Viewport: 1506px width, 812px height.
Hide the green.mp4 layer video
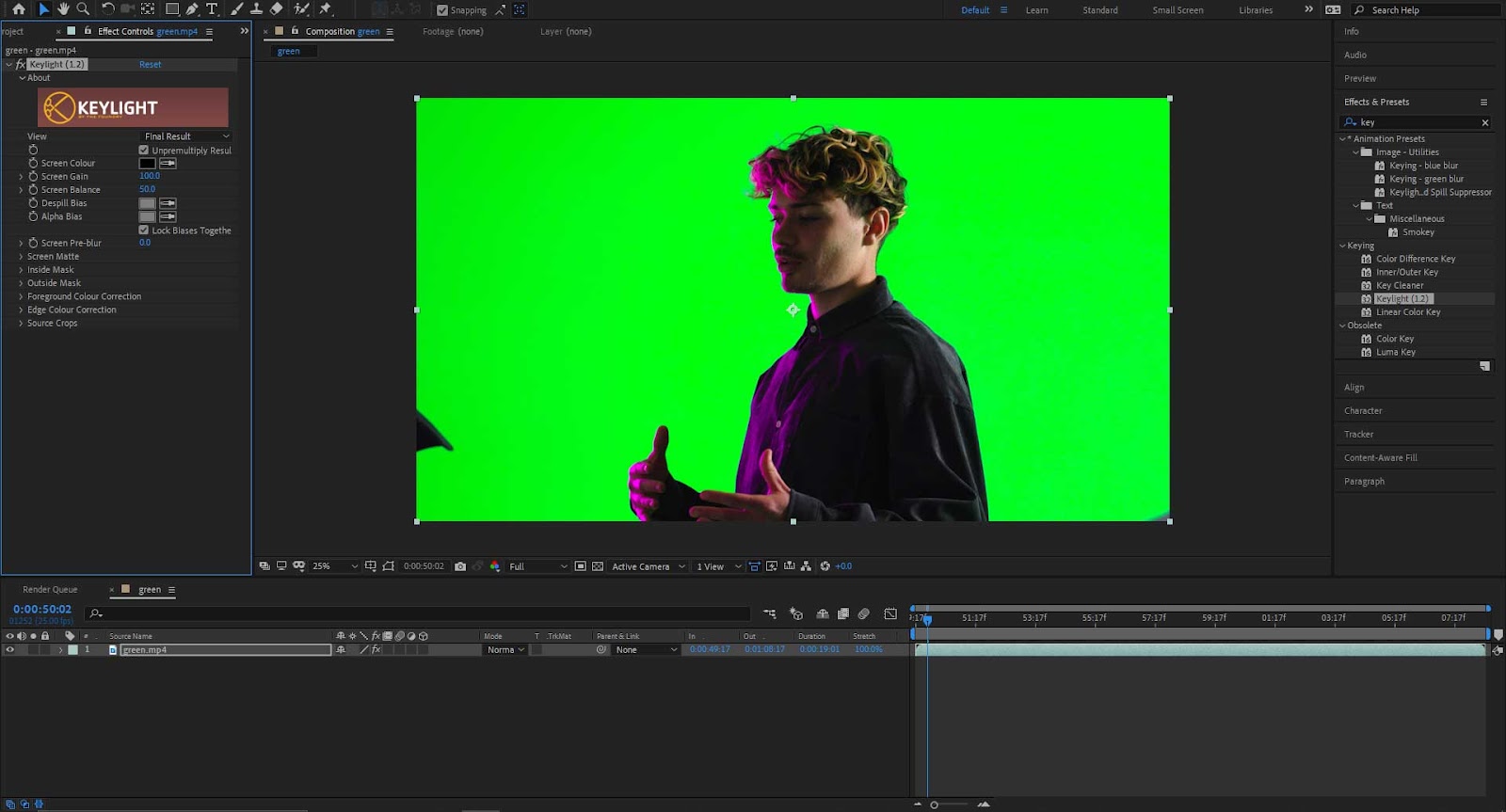(10, 650)
